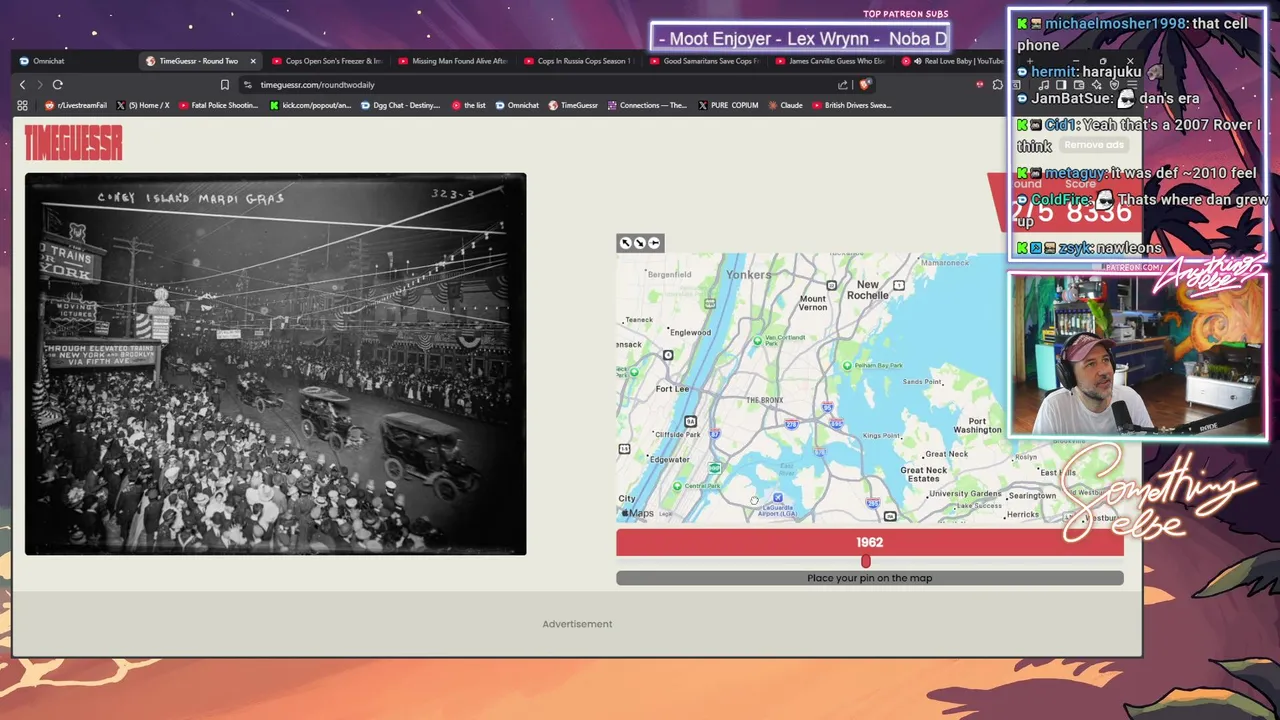This screenshot has height=720, width=1280.
Task: Open kick.com/popout bookmark
Action: [311, 105]
